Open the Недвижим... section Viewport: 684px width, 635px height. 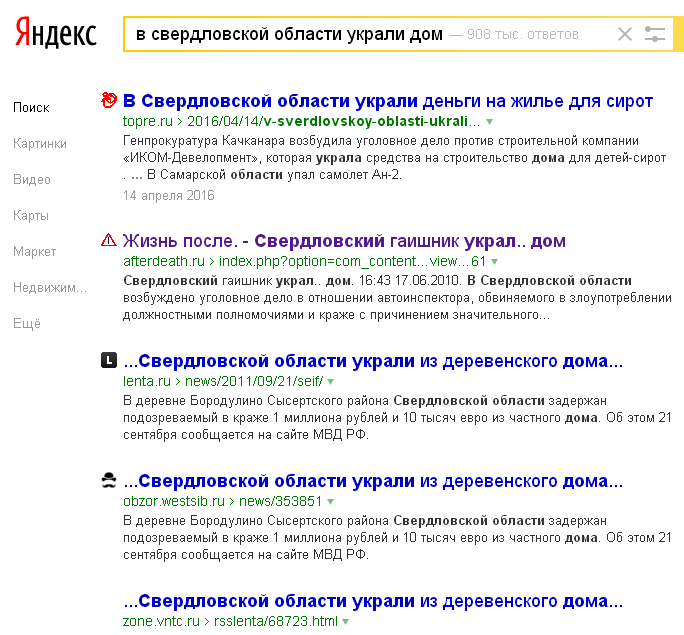[x=50, y=287]
